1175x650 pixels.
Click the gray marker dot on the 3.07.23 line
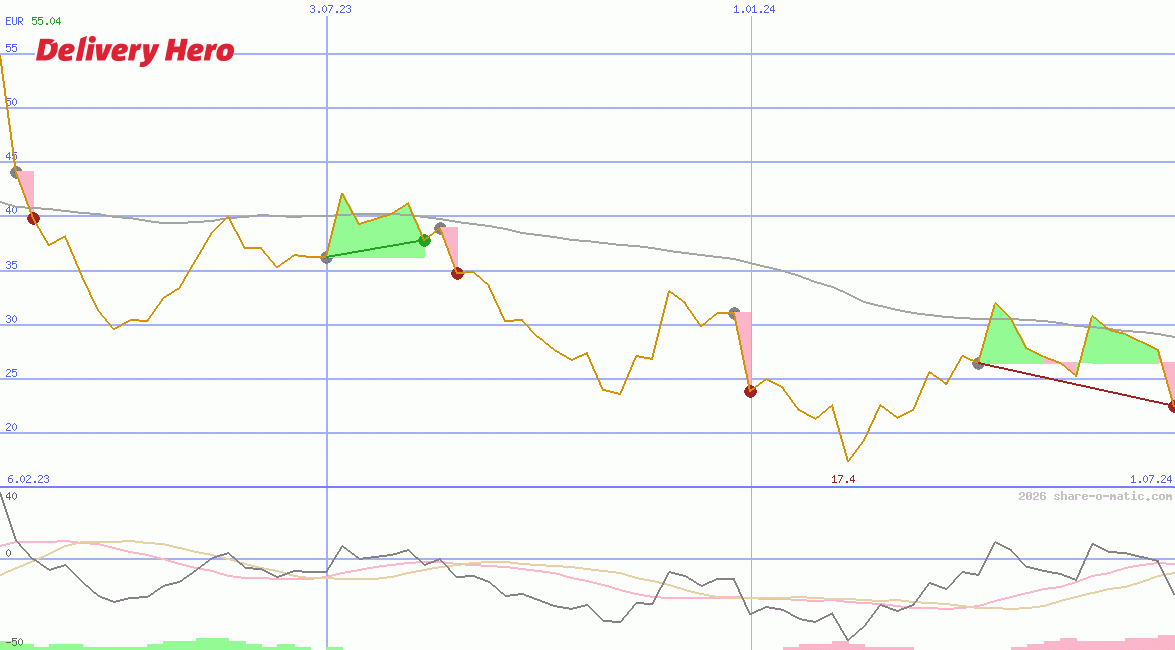pyautogui.click(x=326, y=258)
